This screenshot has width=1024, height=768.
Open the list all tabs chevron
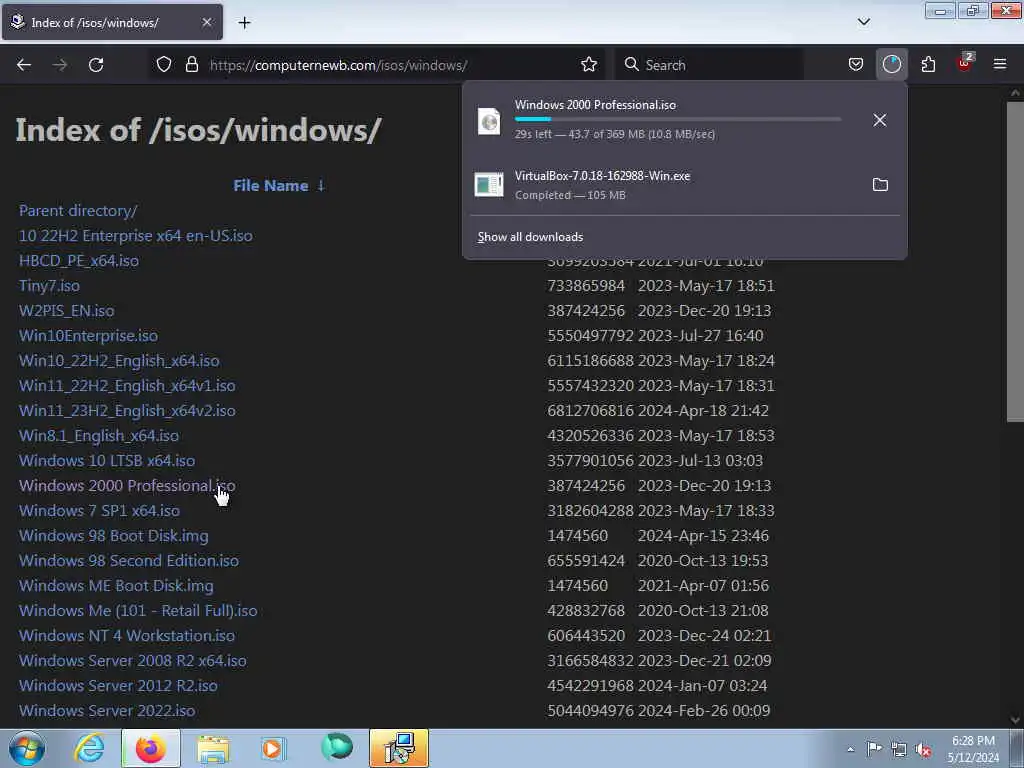coord(863,22)
